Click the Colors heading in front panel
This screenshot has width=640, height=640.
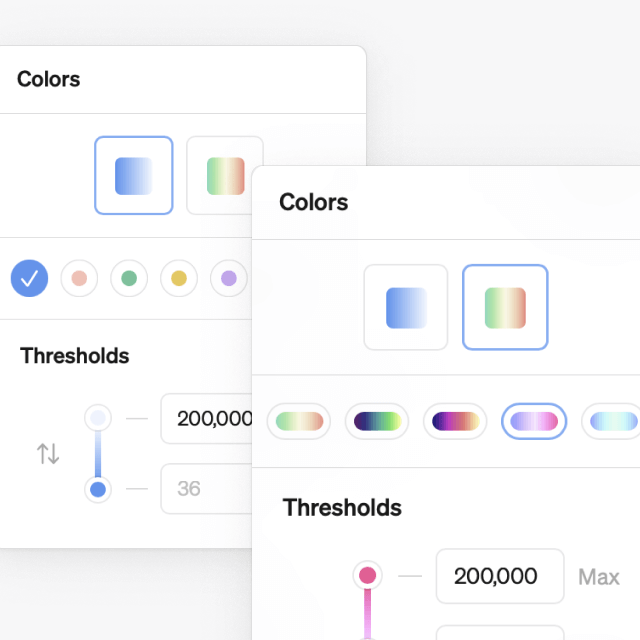coord(313,202)
